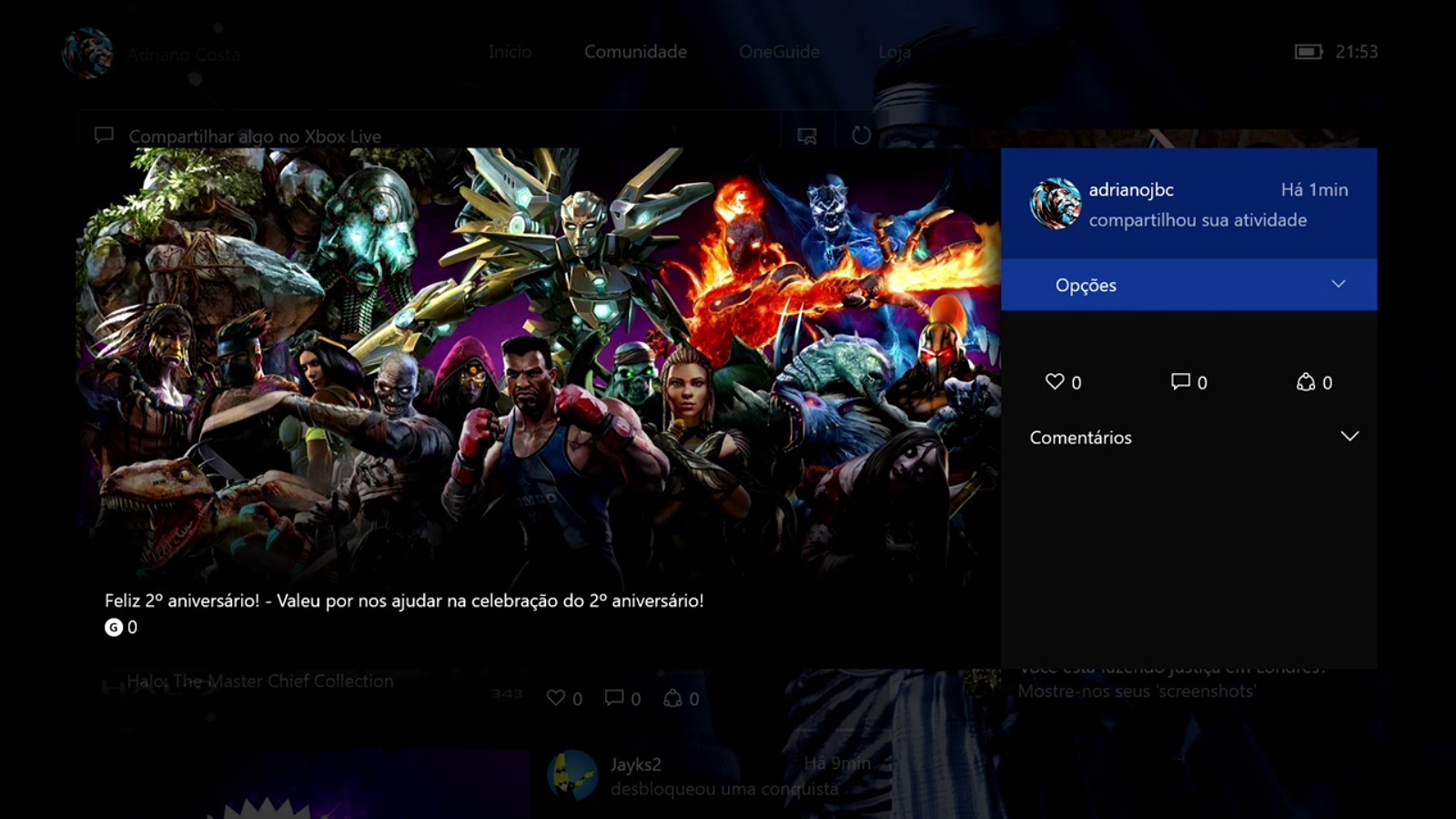1456x819 pixels.
Task: Check the battery icon in the header
Action: click(x=1309, y=52)
